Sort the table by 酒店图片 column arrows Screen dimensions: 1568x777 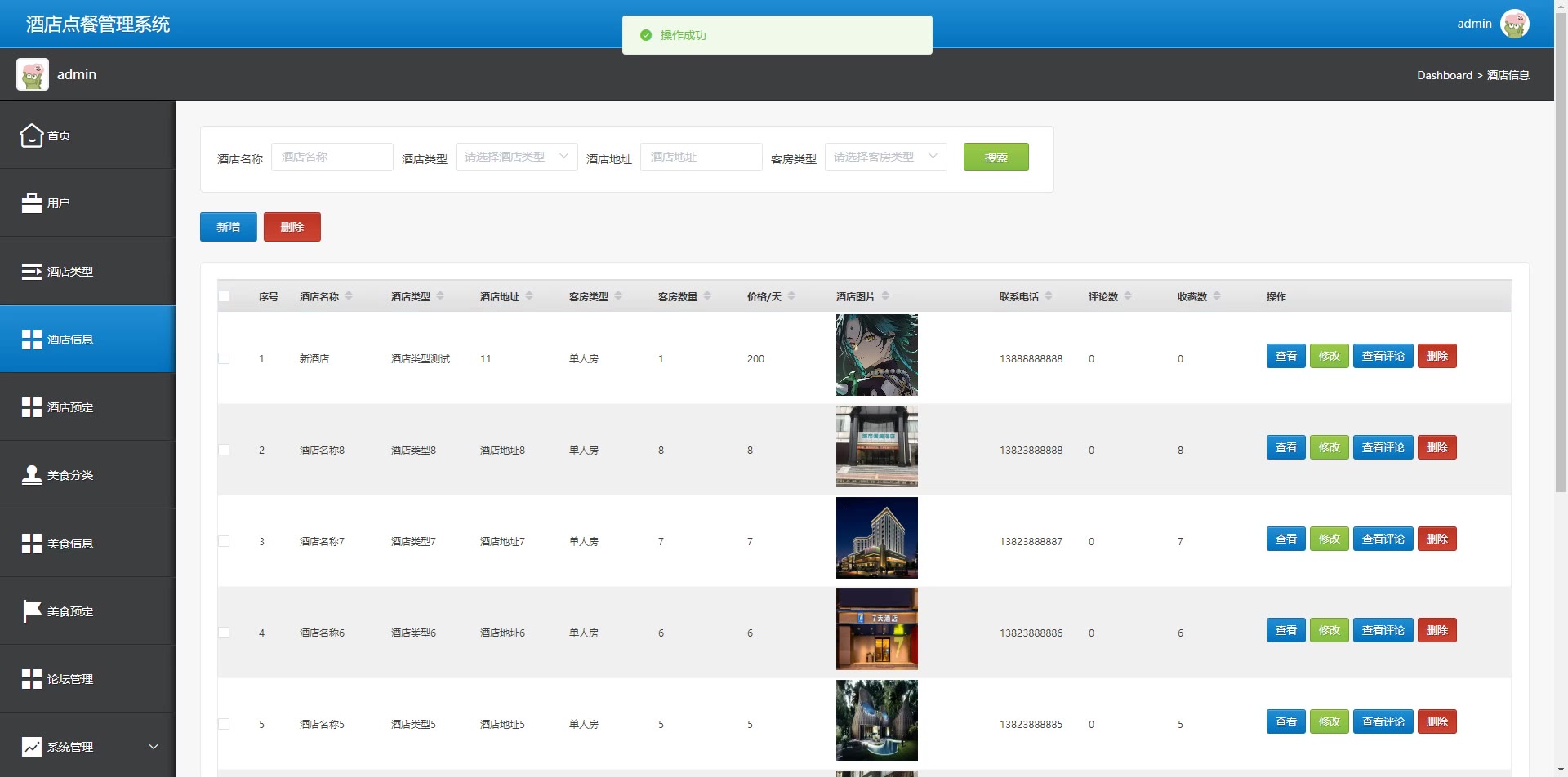point(885,296)
